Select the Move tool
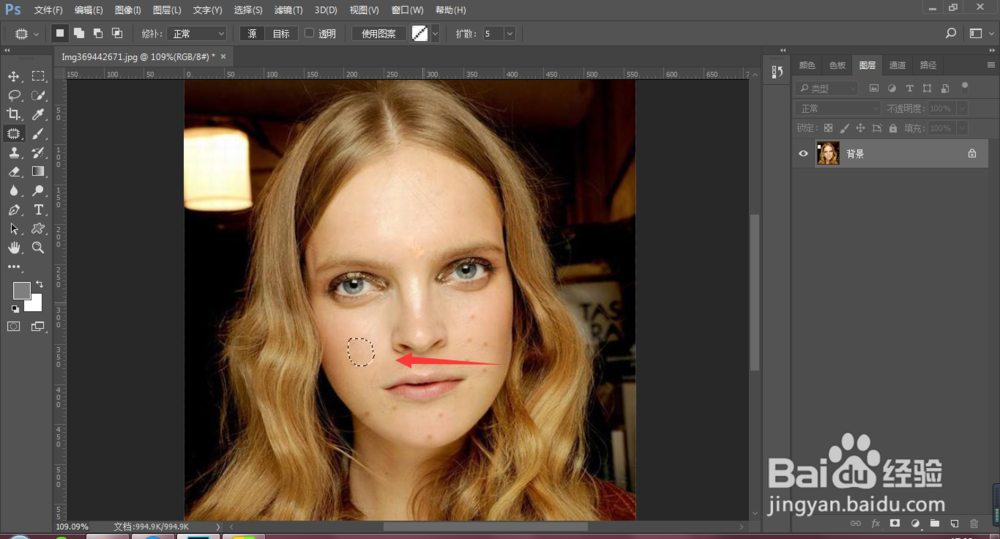This screenshot has height=539, width=1000. point(13,77)
